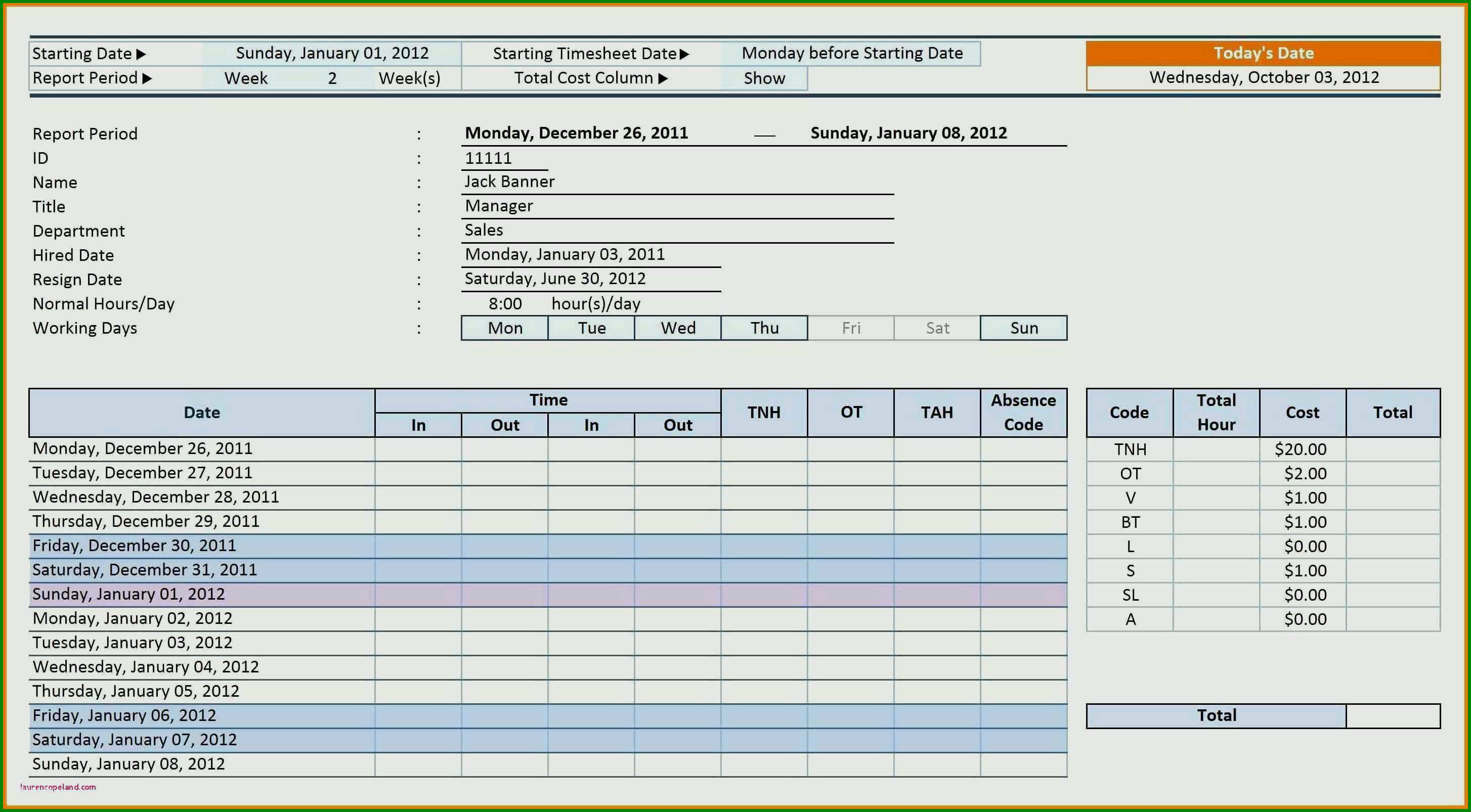The height and width of the screenshot is (812, 1471).
Task: Click the Date column header
Action: click(202, 413)
